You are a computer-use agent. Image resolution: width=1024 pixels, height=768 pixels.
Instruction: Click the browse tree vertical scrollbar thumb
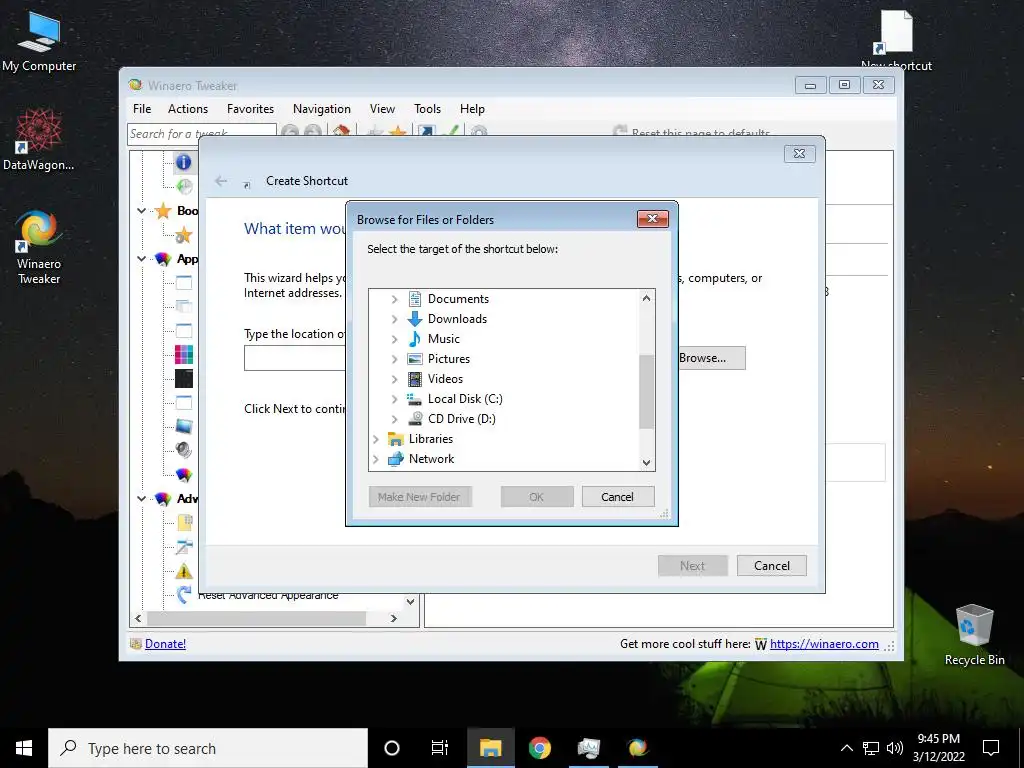[647, 392]
